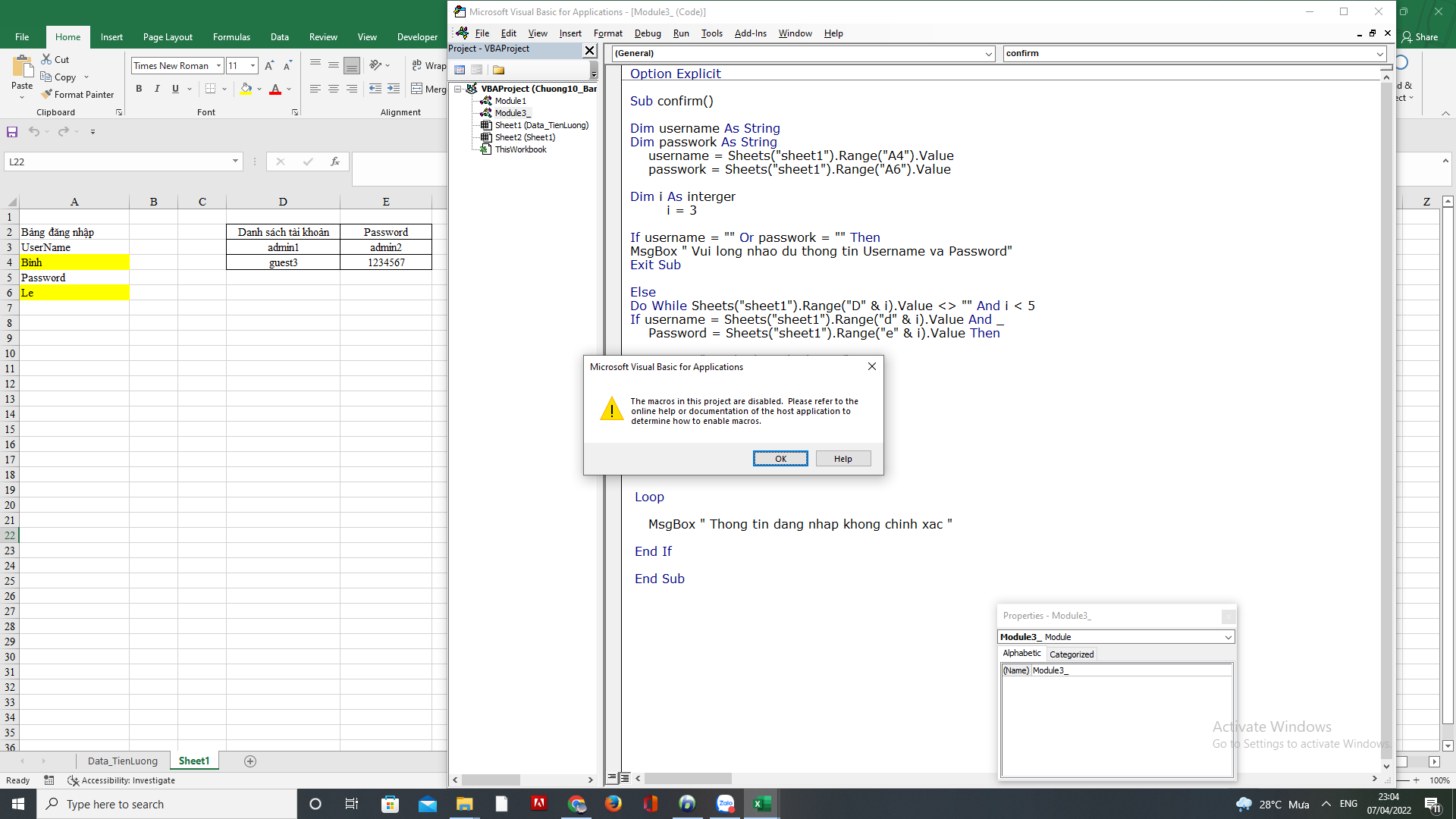
Task: Open the borders icon in Font group
Action: click(x=211, y=89)
